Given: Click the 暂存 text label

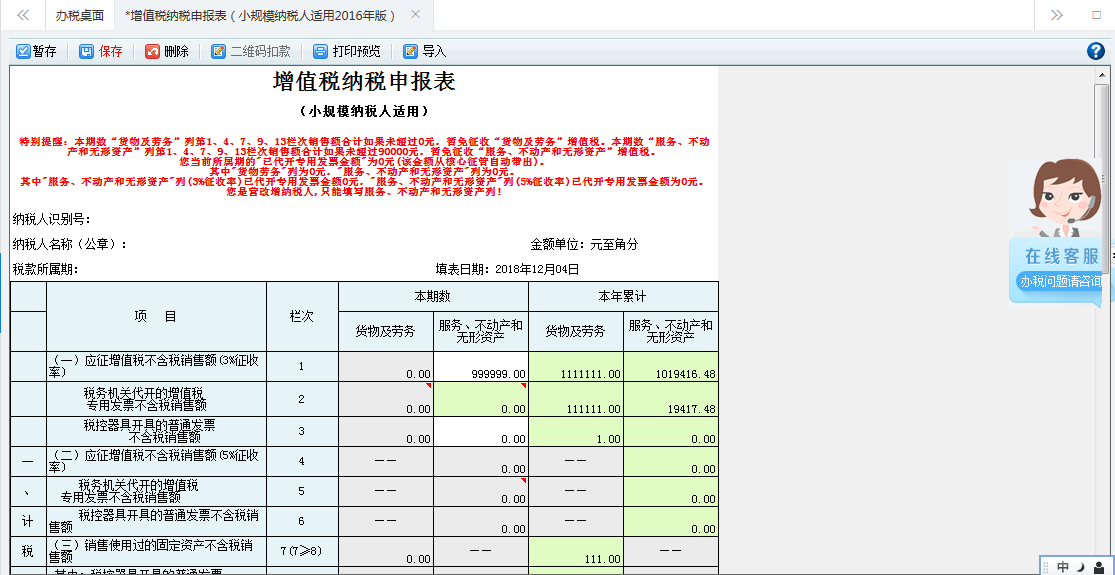Looking at the screenshot, I should coord(45,51).
